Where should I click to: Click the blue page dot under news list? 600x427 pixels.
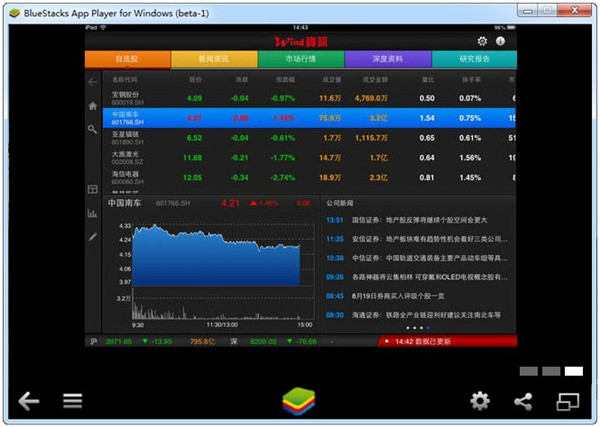coord(428,328)
